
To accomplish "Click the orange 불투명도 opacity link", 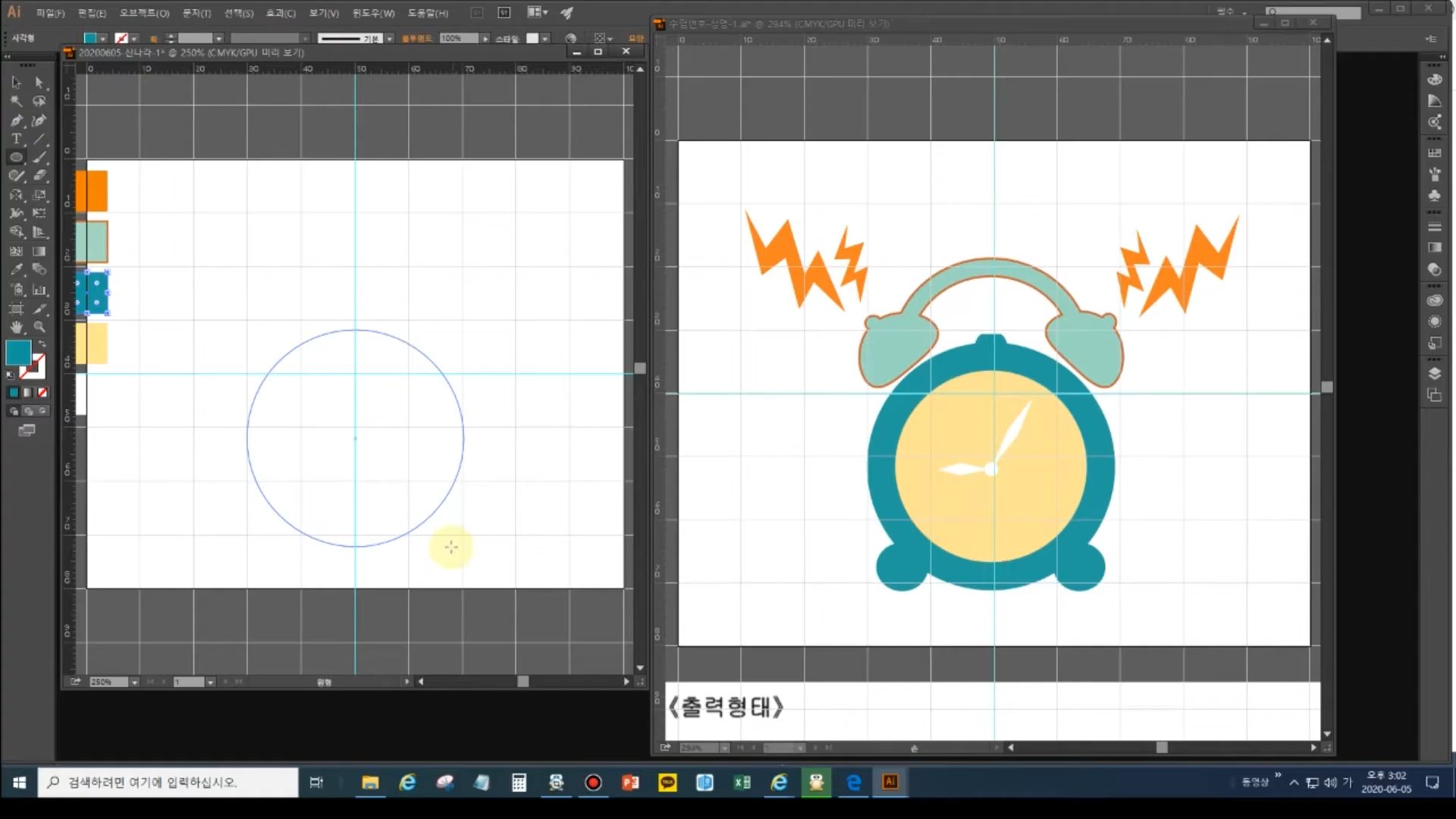I will click(x=416, y=39).
